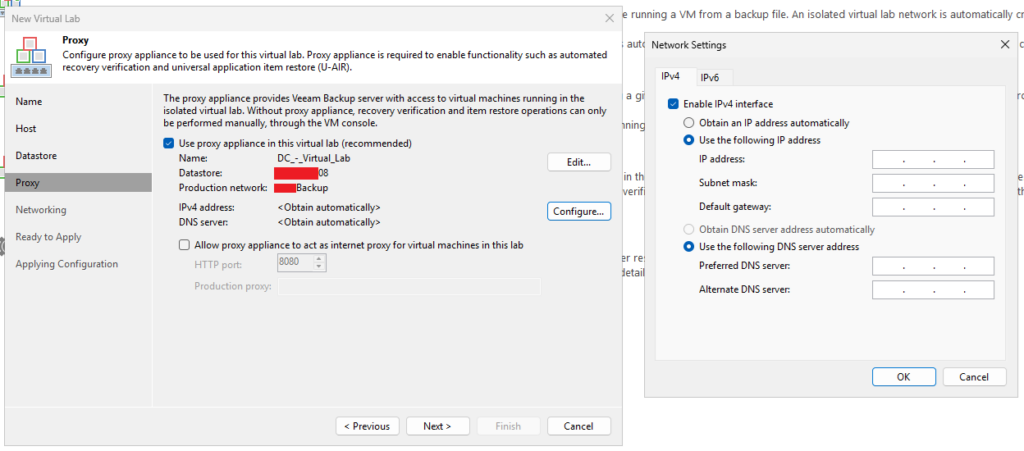
Task: Click the HTTP port spinner arrows
Action: coord(319,263)
